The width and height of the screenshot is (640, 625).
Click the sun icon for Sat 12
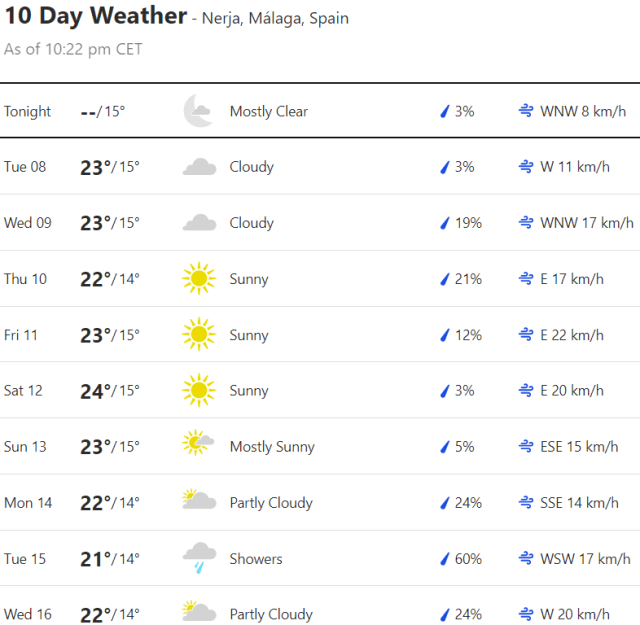click(x=199, y=391)
